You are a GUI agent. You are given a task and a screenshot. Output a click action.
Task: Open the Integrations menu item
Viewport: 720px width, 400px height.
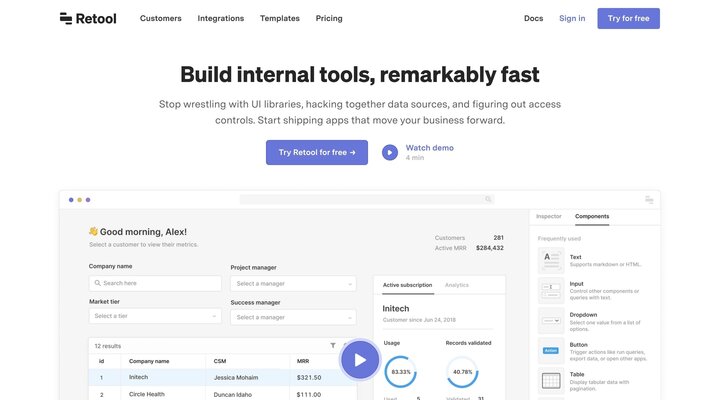coord(220,18)
